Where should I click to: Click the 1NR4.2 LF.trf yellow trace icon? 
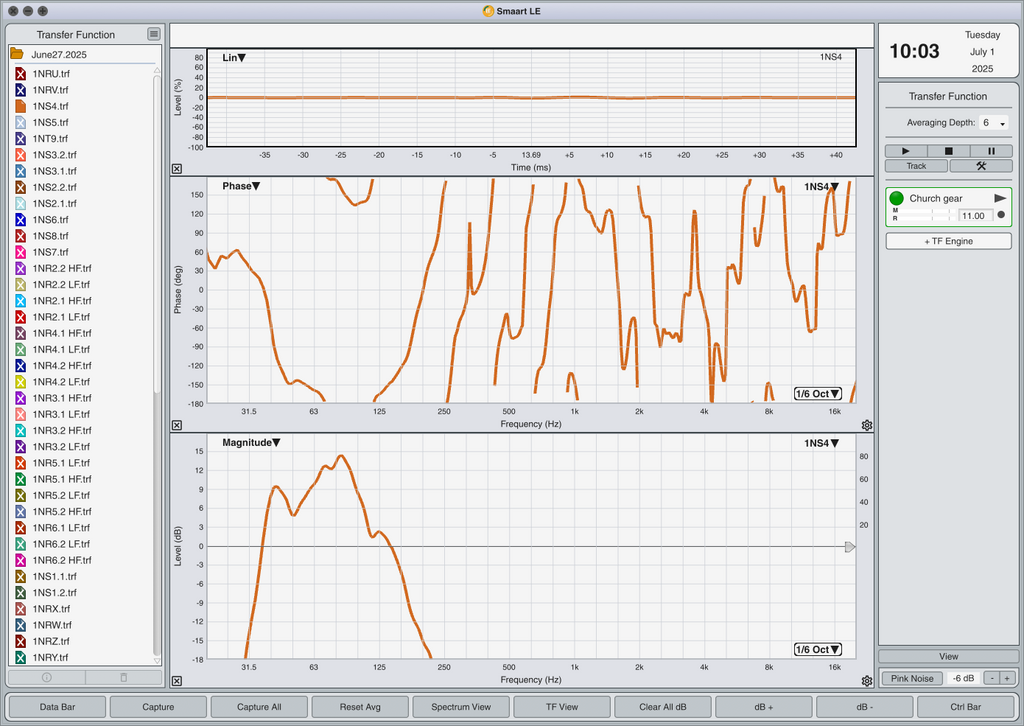click(x=20, y=382)
